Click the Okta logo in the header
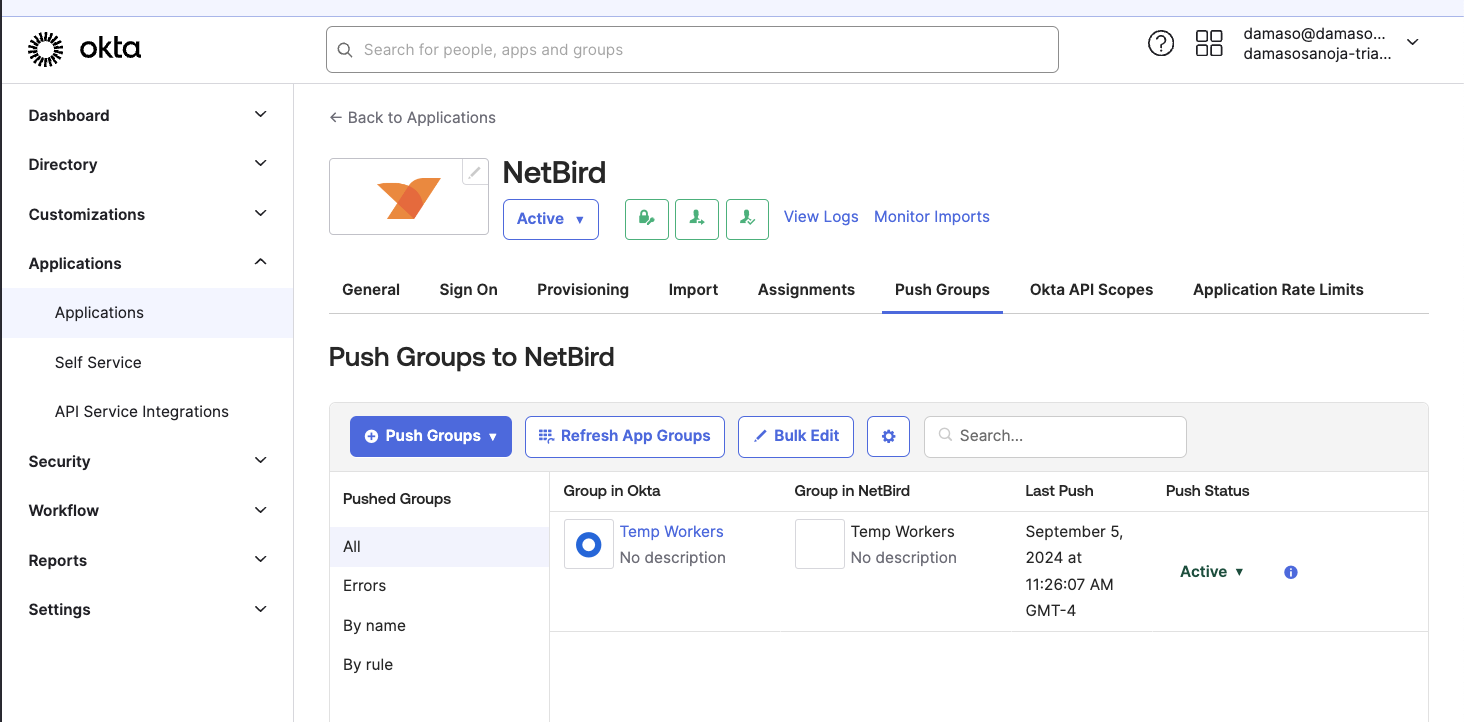This screenshot has height=722, width=1464. point(84,47)
